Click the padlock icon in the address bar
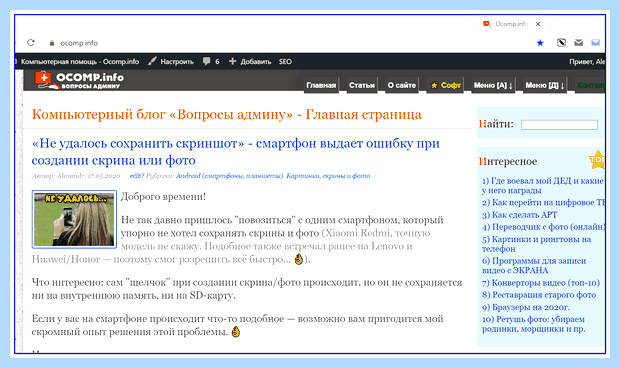The width and height of the screenshot is (620, 368). [51, 43]
